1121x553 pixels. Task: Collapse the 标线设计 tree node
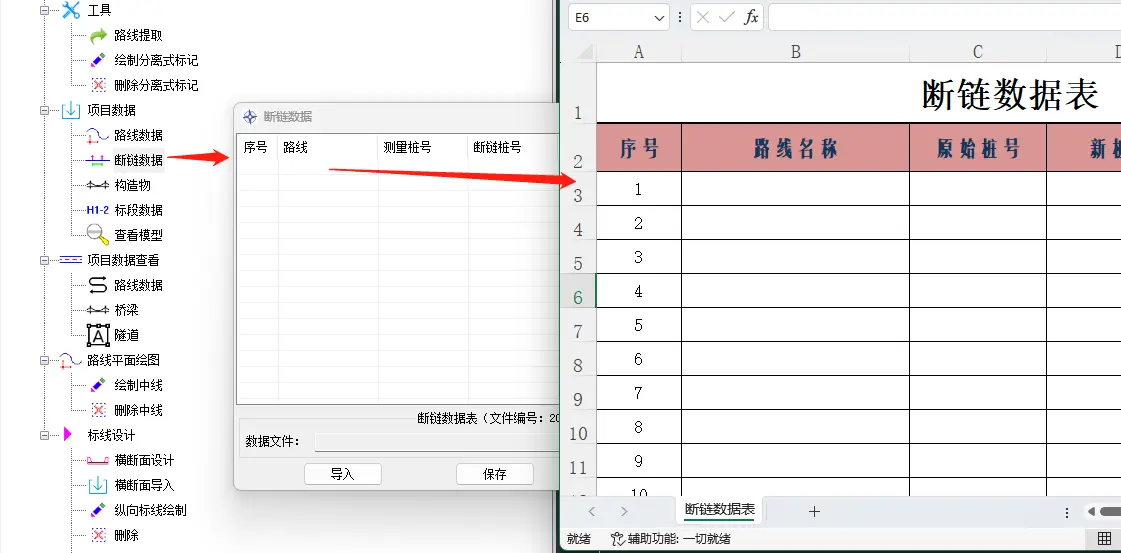44,435
